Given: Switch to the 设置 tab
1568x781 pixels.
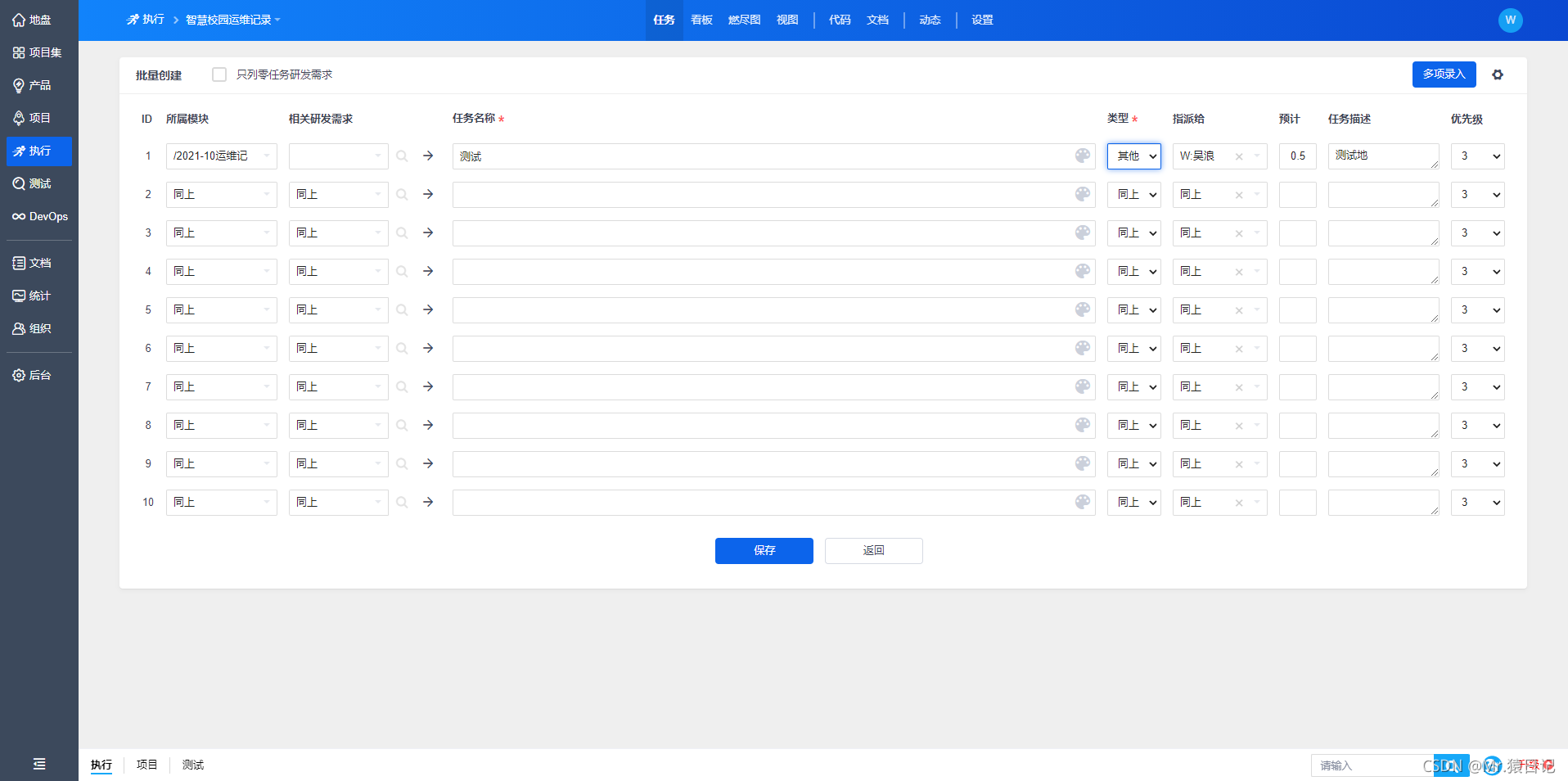Looking at the screenshot, I should click(982, 20).
